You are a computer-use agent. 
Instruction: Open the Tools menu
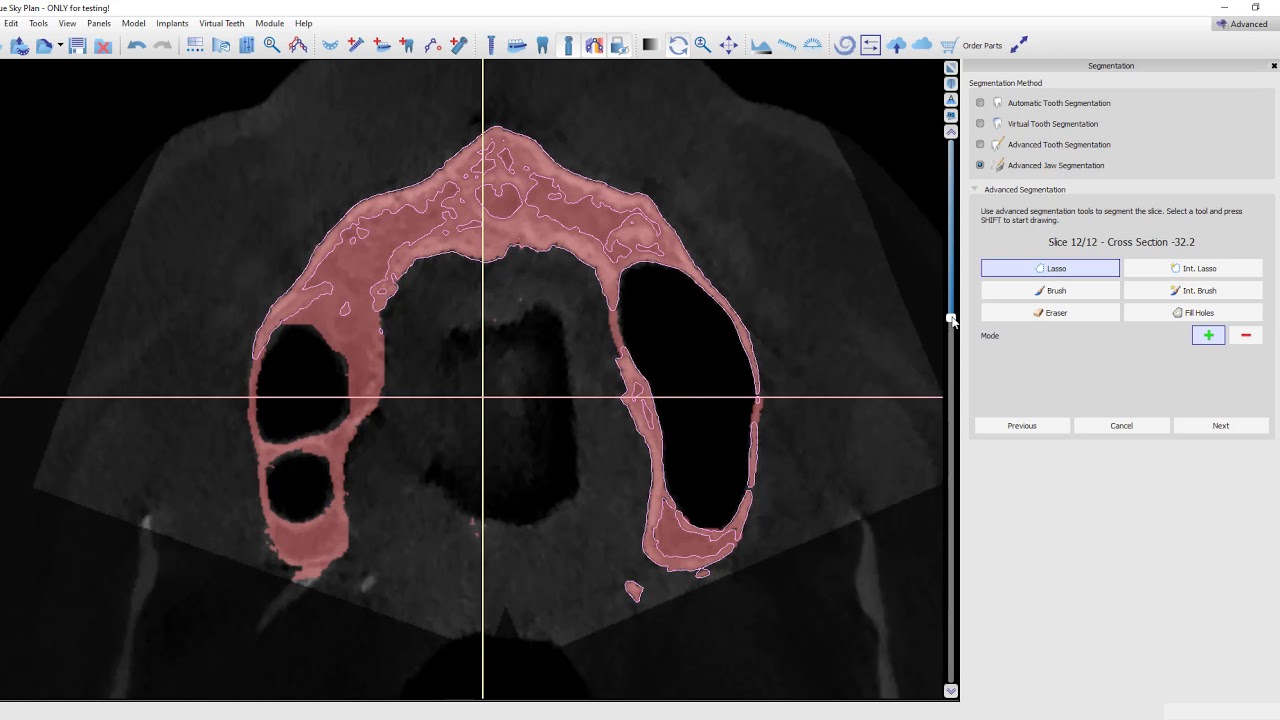click(x=38, y=23)
